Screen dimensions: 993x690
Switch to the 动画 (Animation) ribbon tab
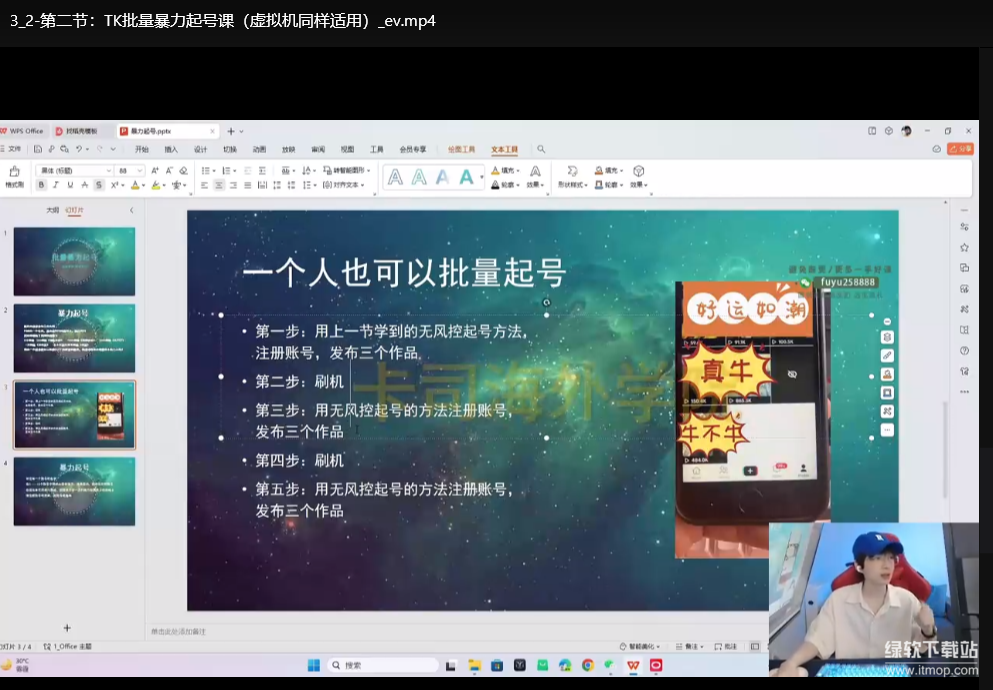(x=259, y=149)
